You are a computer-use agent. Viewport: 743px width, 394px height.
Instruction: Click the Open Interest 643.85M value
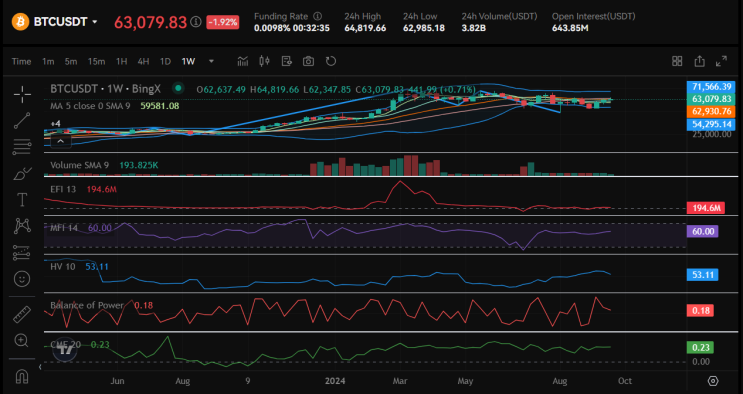pyautogui.click(x=570, y=28)
